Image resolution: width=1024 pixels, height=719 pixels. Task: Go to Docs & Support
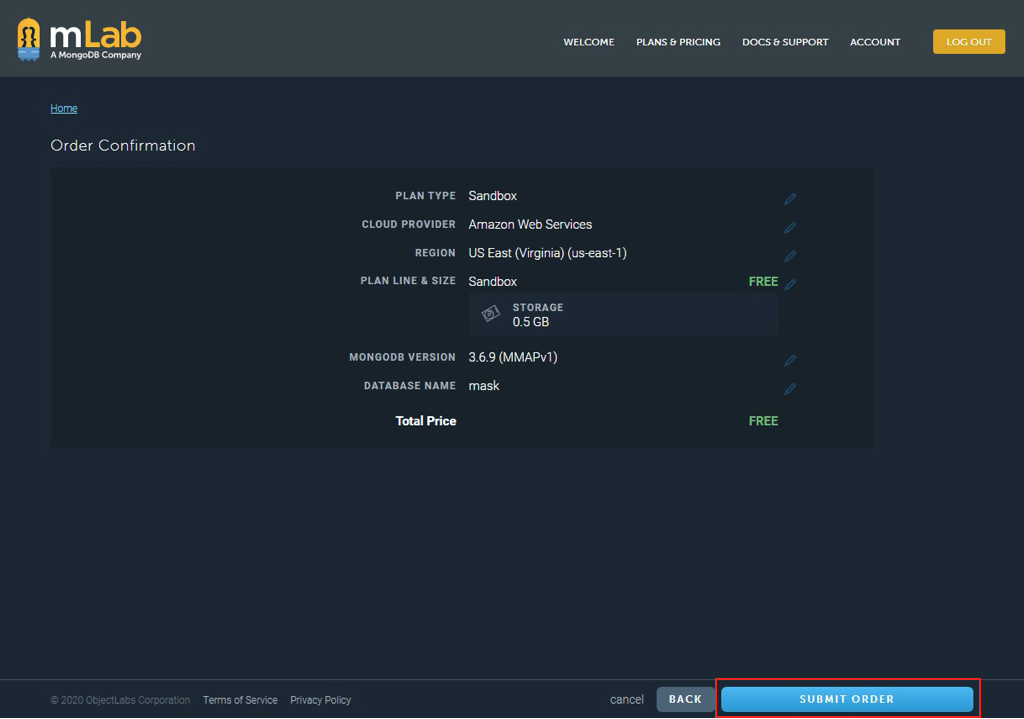click(x=785, y=42)
